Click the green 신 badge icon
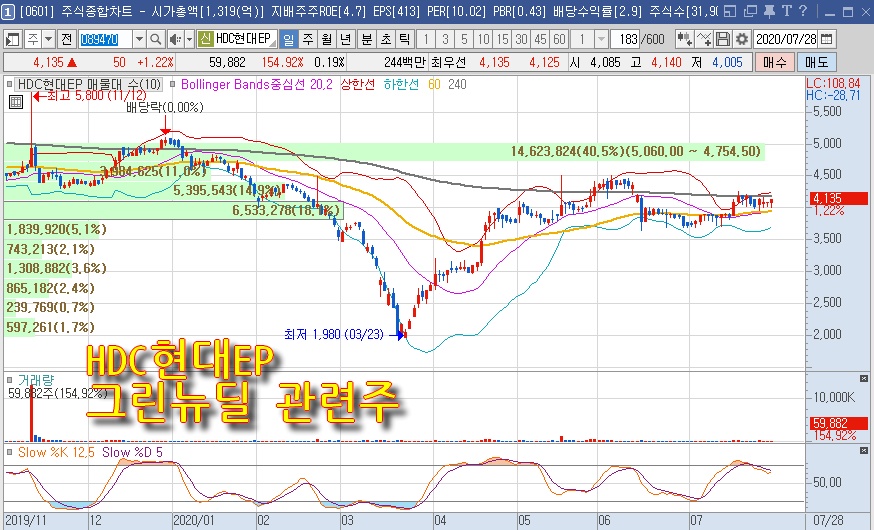 (205, 39)
